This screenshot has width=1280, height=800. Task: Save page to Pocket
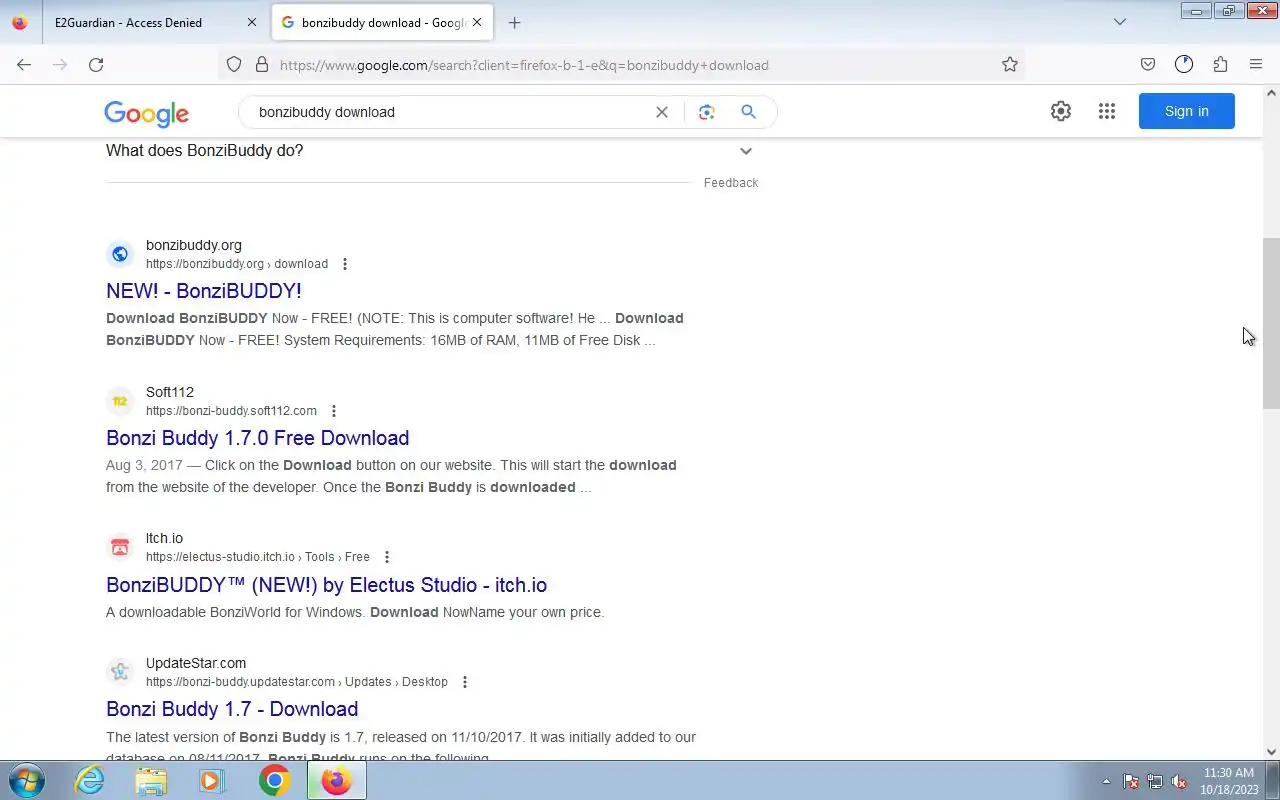1148,65
